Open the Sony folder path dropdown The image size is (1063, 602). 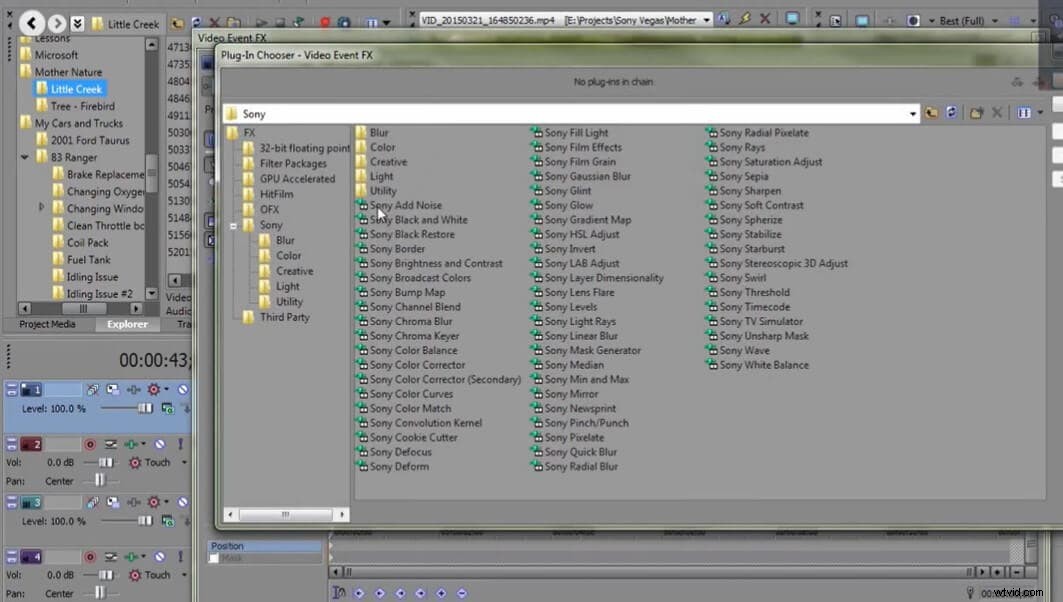point(911,113)
